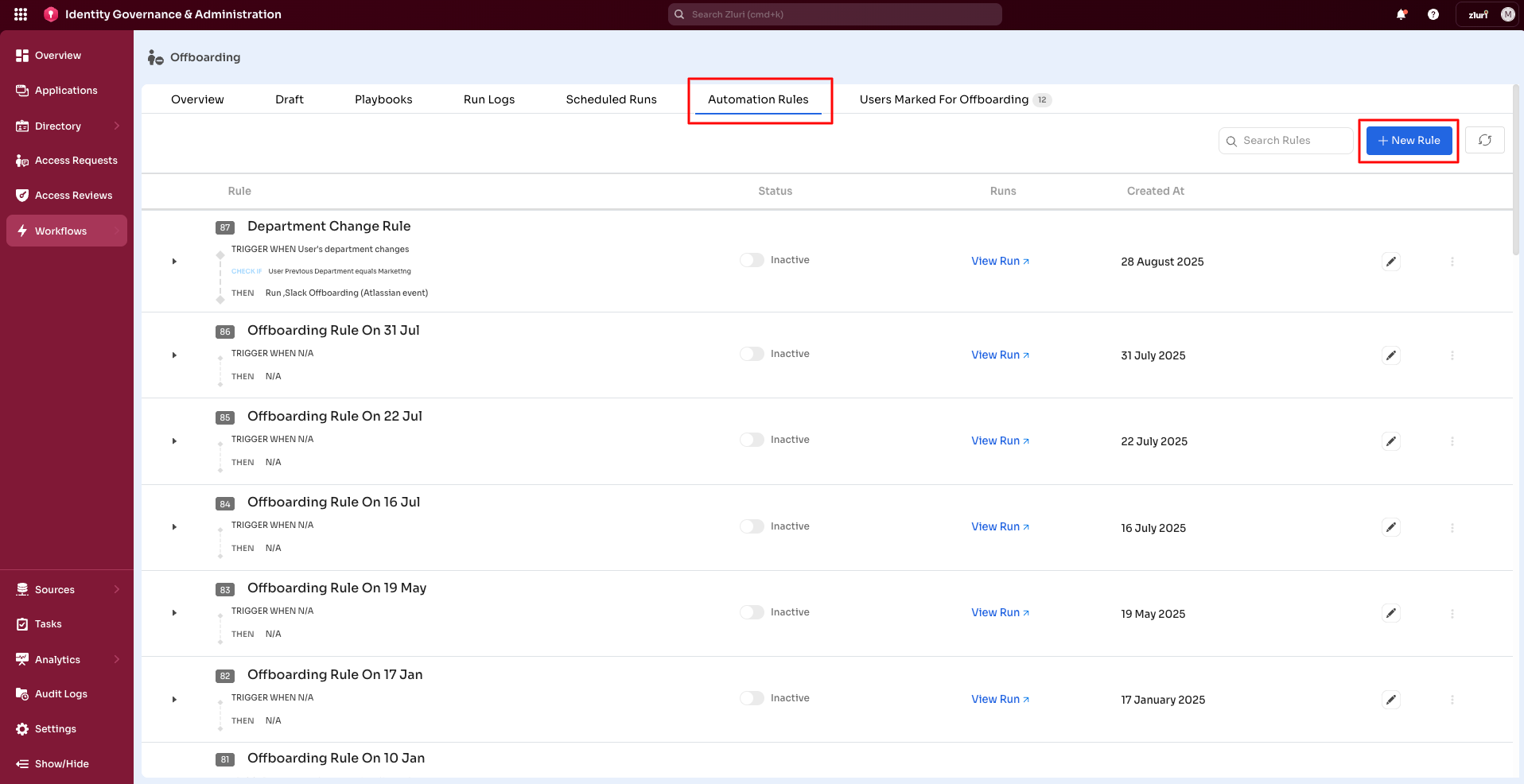Screen dimensions: 1524x784
Task: Open the Workflows section in sidebar
Action: 60,231
